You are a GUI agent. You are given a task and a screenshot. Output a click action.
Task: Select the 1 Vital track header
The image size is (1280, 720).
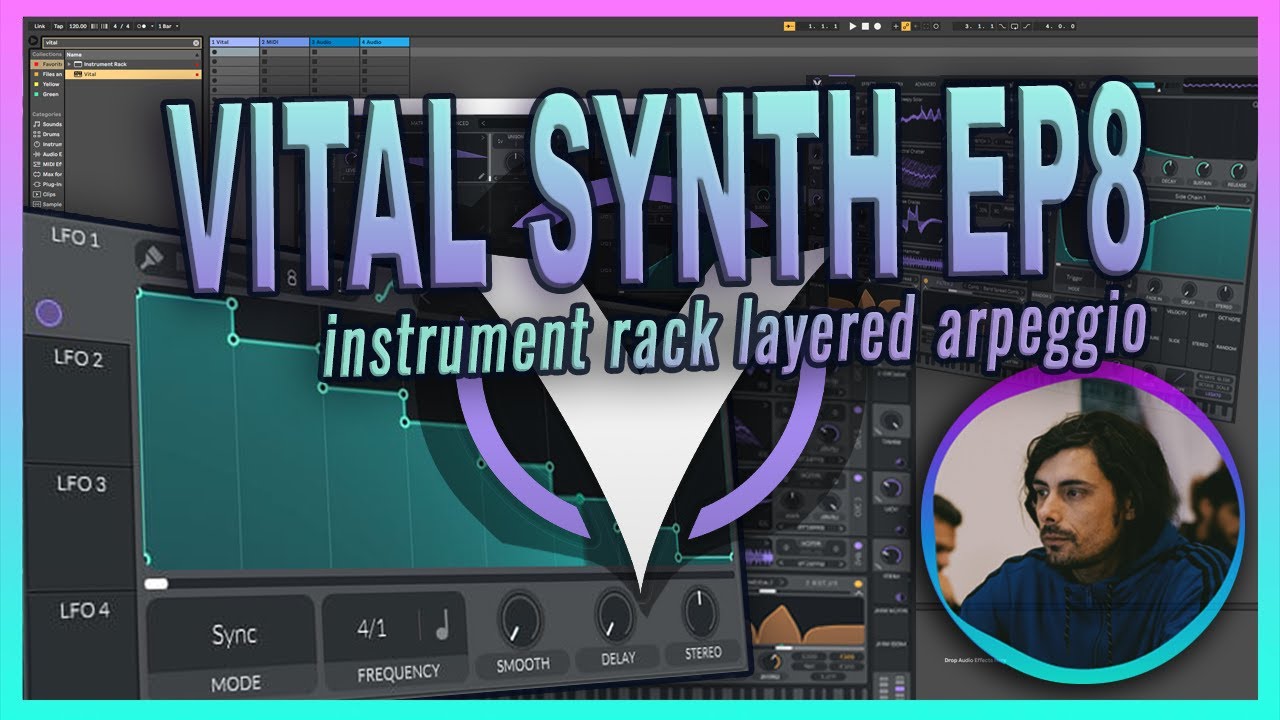click(234, 42)
